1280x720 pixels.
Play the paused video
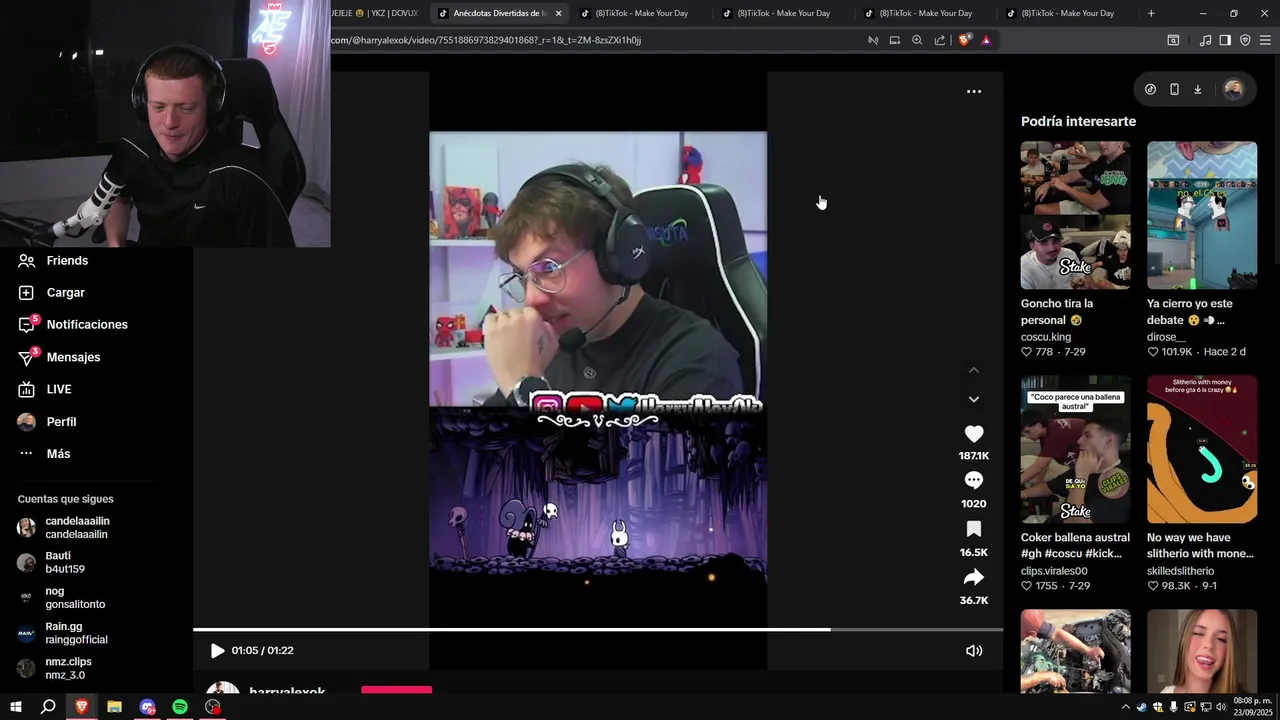(217, 650)
